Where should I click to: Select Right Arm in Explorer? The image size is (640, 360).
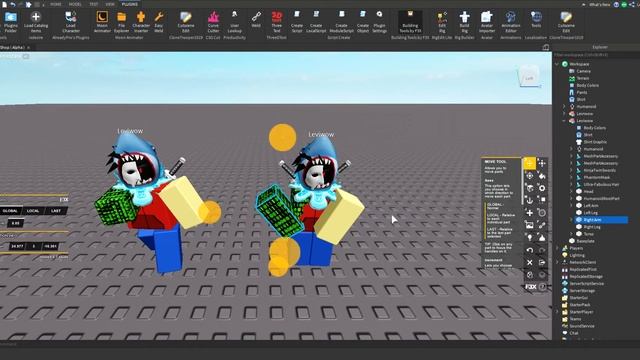[x=601, y=220]
